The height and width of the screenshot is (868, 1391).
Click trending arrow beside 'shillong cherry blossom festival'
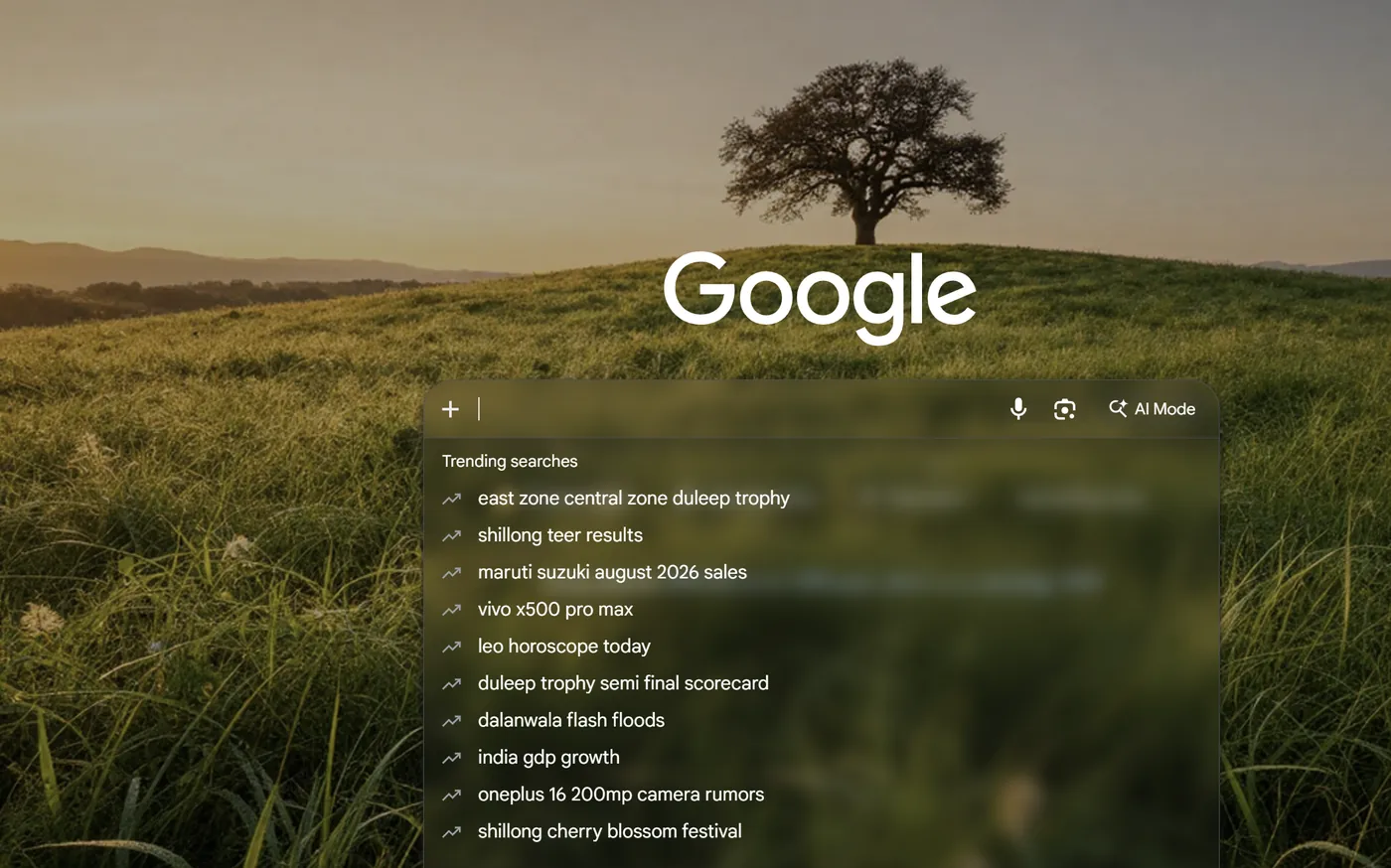click(x=451, y=831)
